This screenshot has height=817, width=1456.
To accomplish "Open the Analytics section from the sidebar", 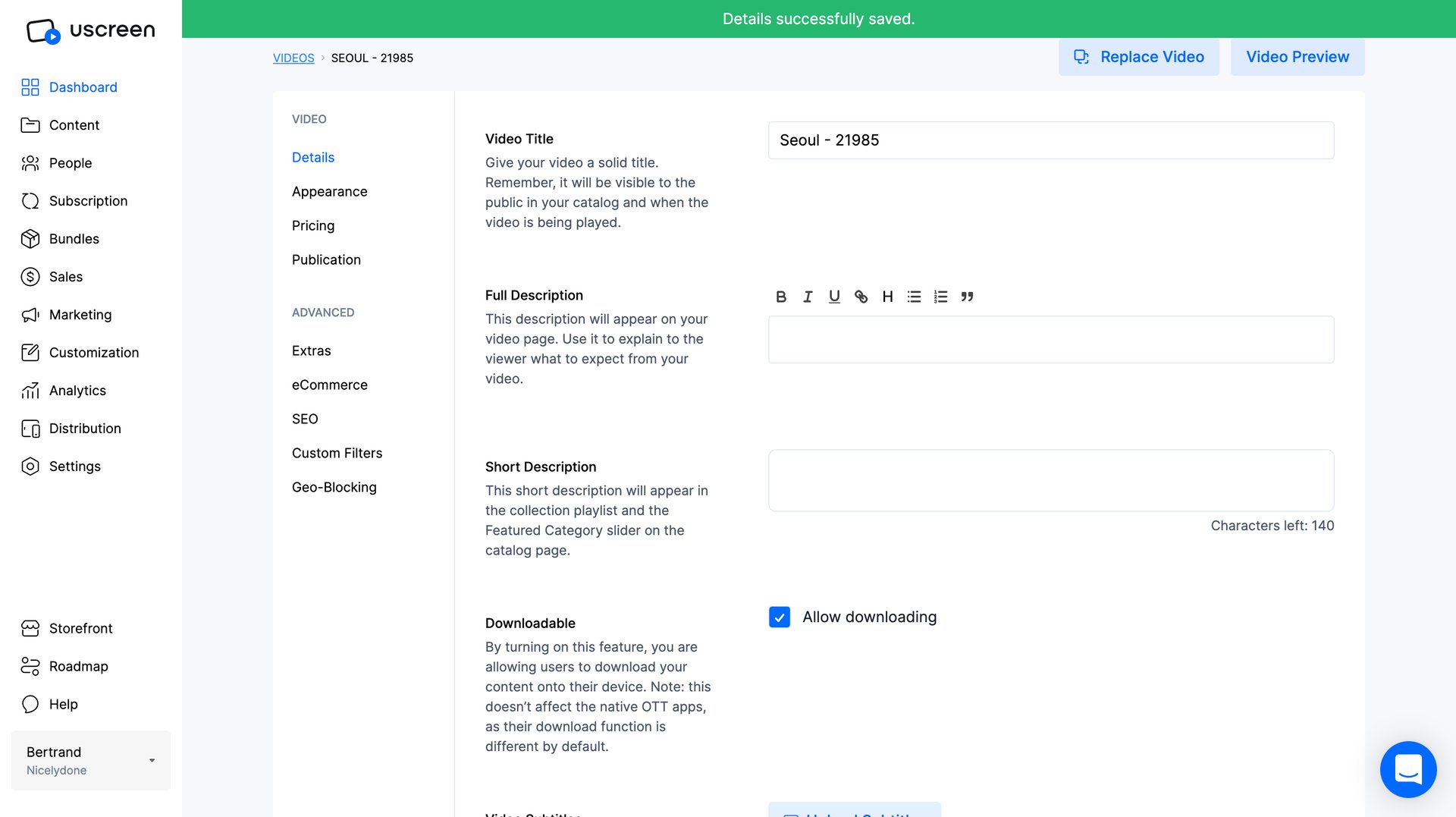I will click(77, 390).
